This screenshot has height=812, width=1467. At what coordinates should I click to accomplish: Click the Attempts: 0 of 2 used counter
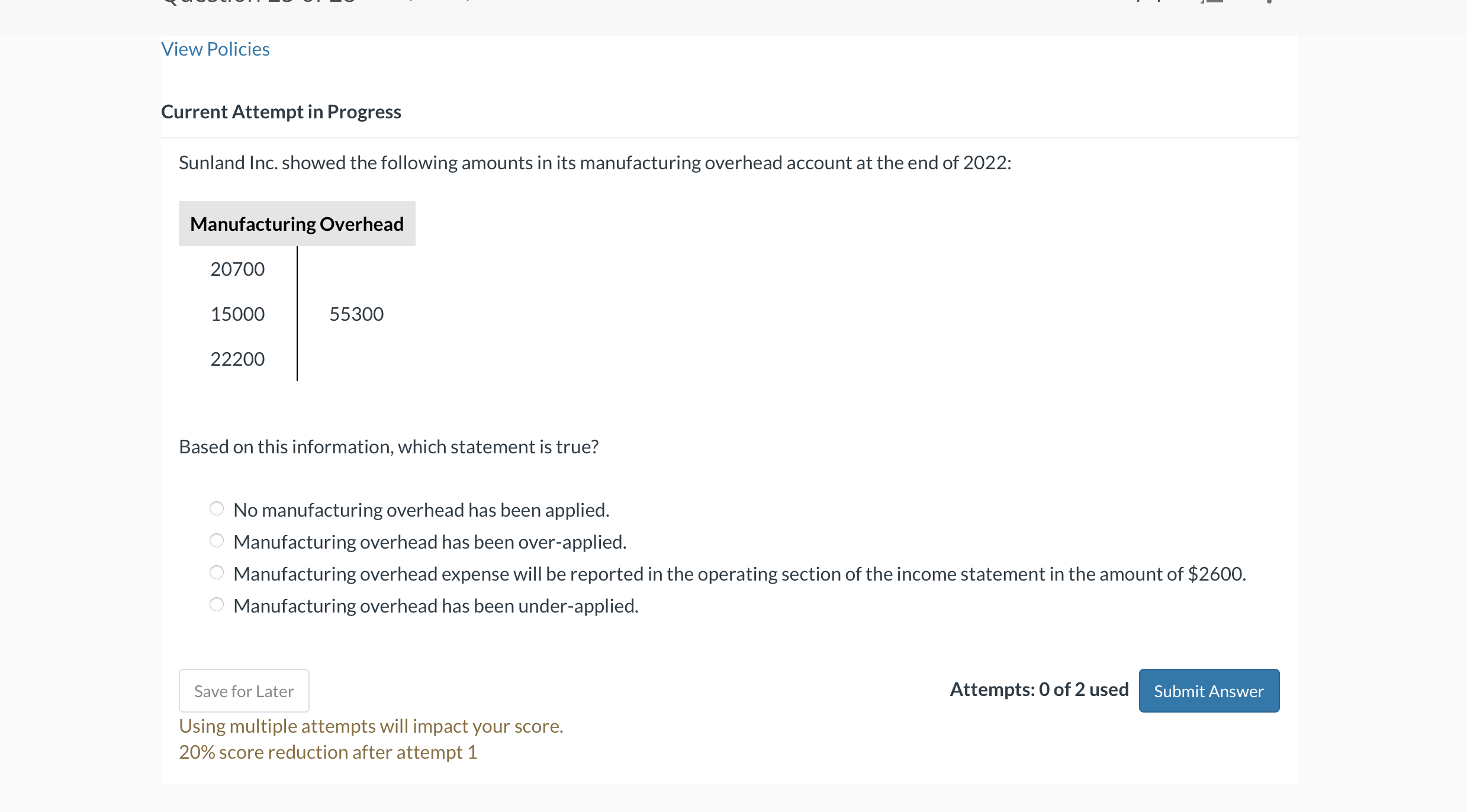[x=1039, y=689]
